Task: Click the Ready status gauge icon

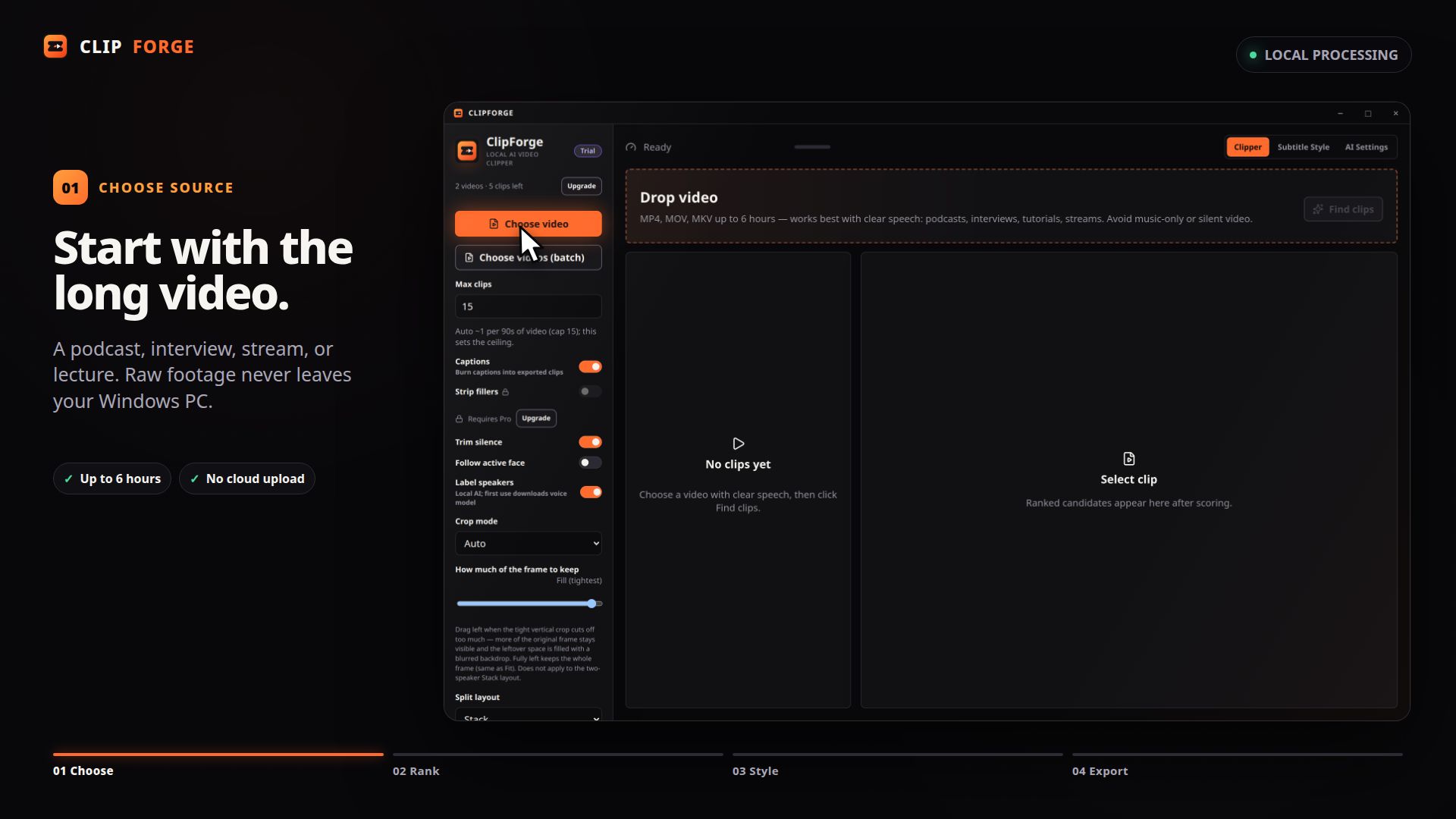Action: point(631,147)
